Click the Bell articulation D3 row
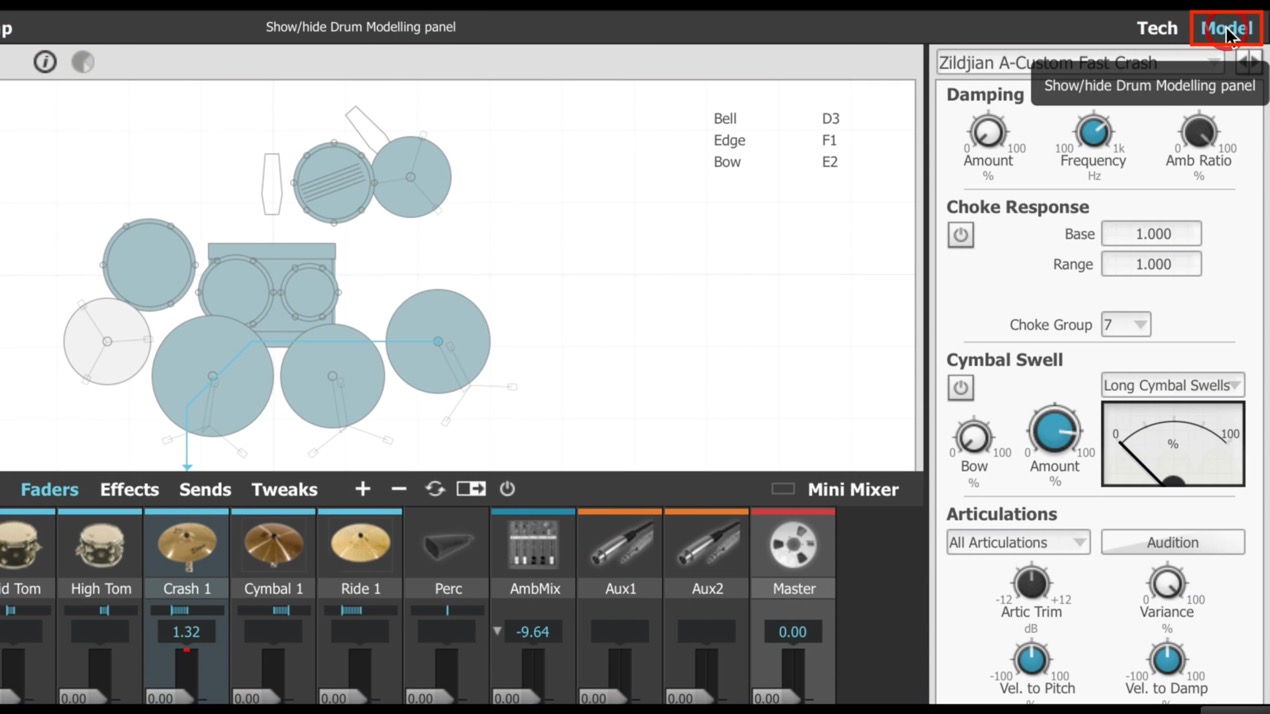The image size is (1270, 714). coord(777,118)
